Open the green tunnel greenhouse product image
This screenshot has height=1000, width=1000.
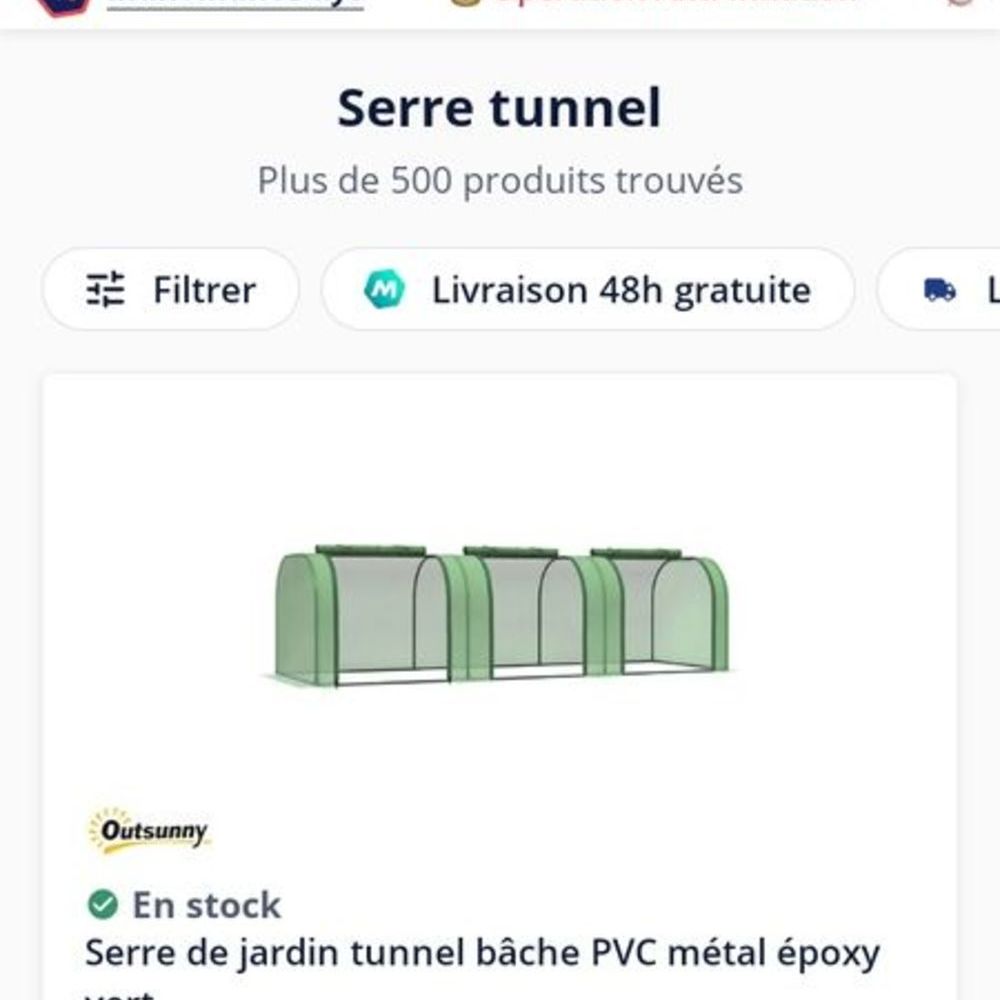point(500,615)
